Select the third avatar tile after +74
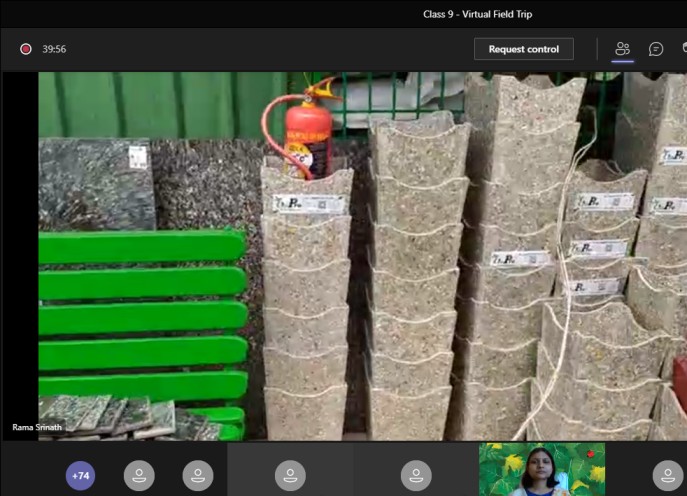This screenshot has height=496, width=687. click(x=290, y=475)
